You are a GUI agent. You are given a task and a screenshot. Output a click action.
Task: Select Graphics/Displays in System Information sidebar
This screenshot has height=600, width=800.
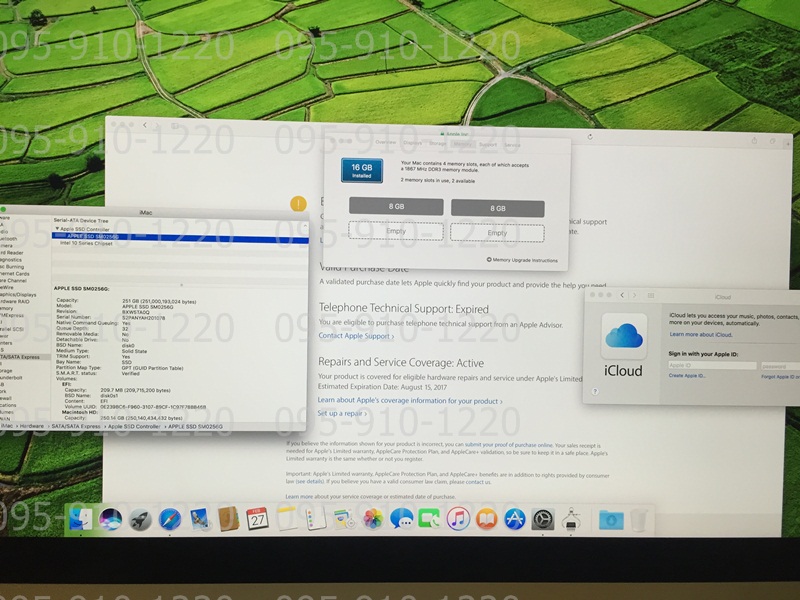[19, 294]
